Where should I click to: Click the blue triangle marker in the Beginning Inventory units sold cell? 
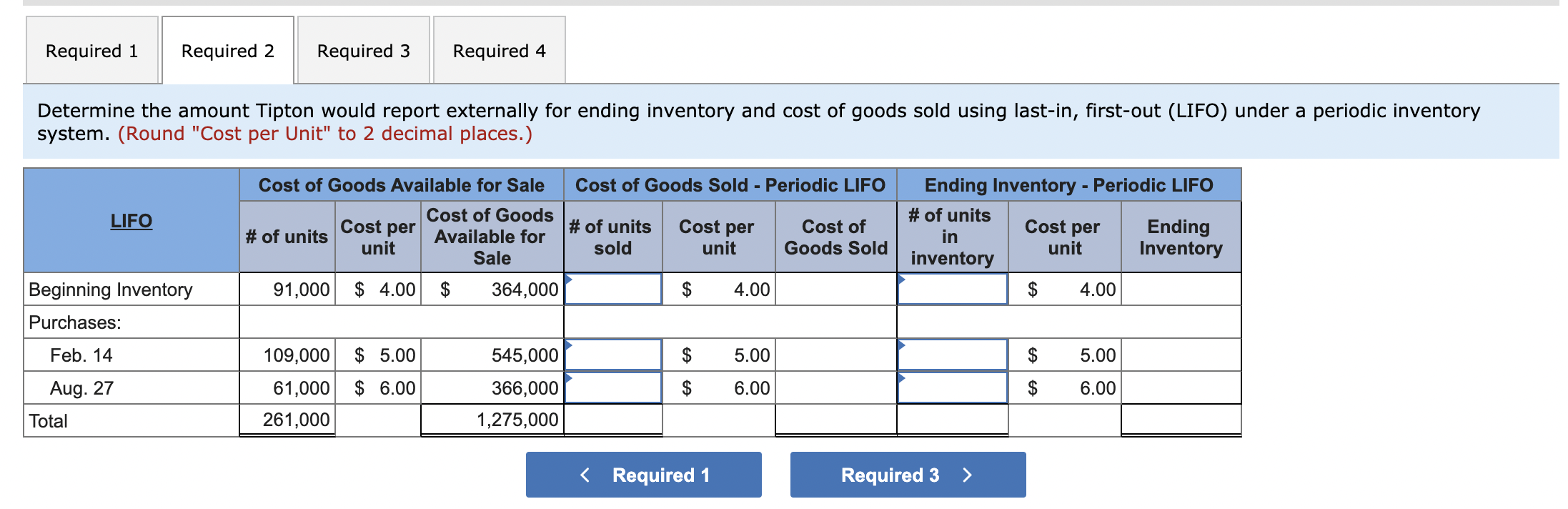pyautogui.click(x=568, y=277)
